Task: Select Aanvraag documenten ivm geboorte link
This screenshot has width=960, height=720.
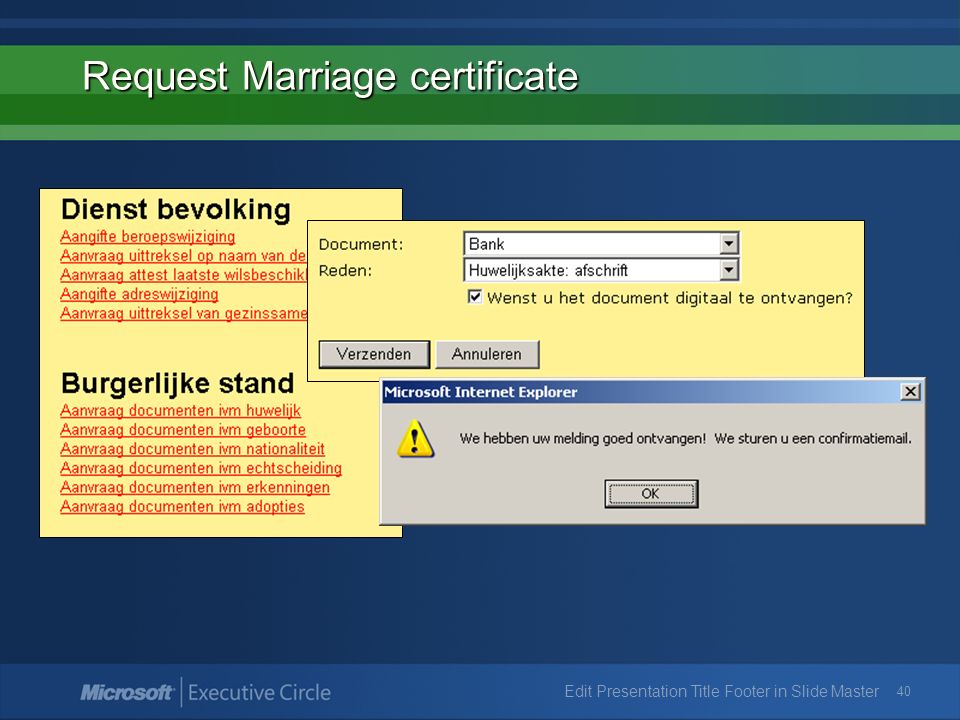Action: (183, 429)
